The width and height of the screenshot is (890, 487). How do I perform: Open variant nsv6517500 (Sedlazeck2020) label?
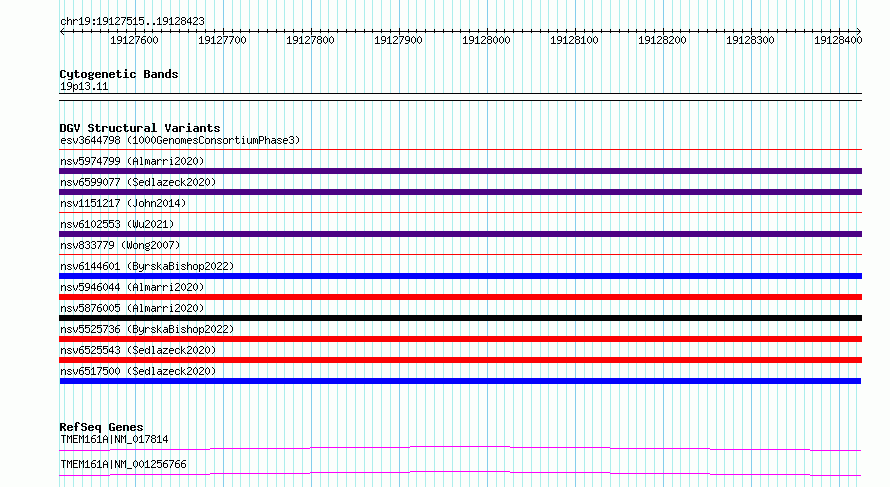click(138, 371)
